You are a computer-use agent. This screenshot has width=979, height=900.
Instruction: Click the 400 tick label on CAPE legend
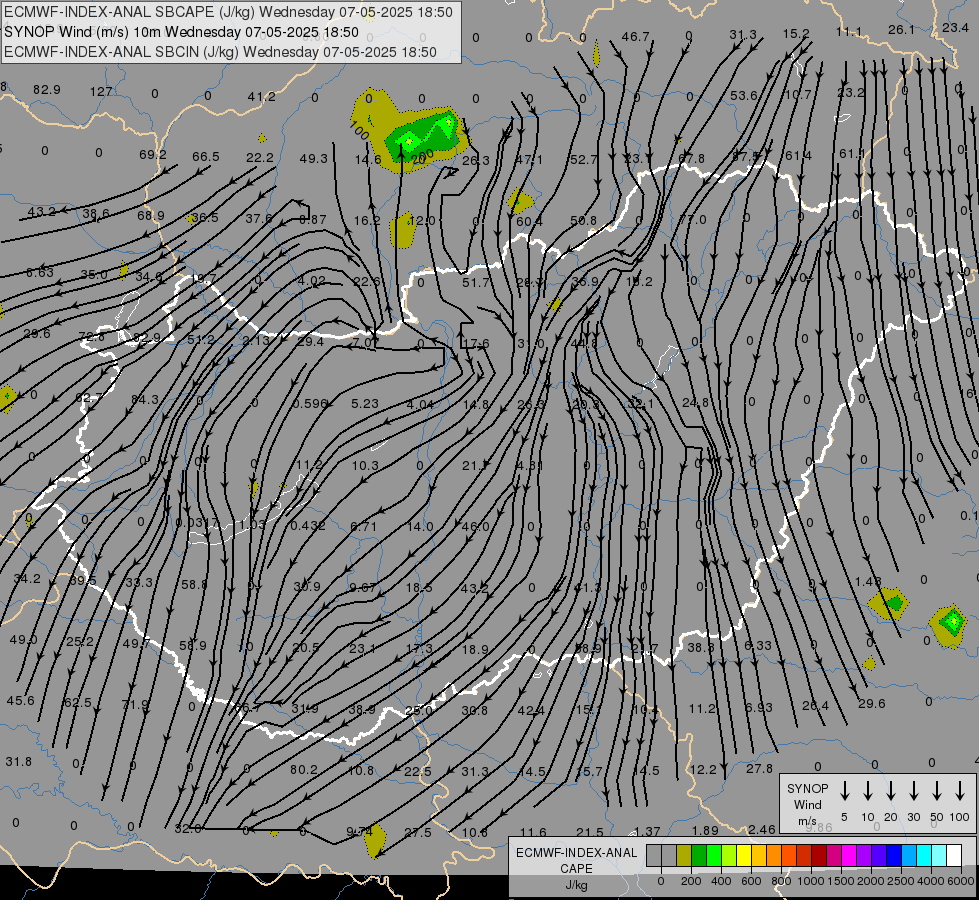(721, 881)
